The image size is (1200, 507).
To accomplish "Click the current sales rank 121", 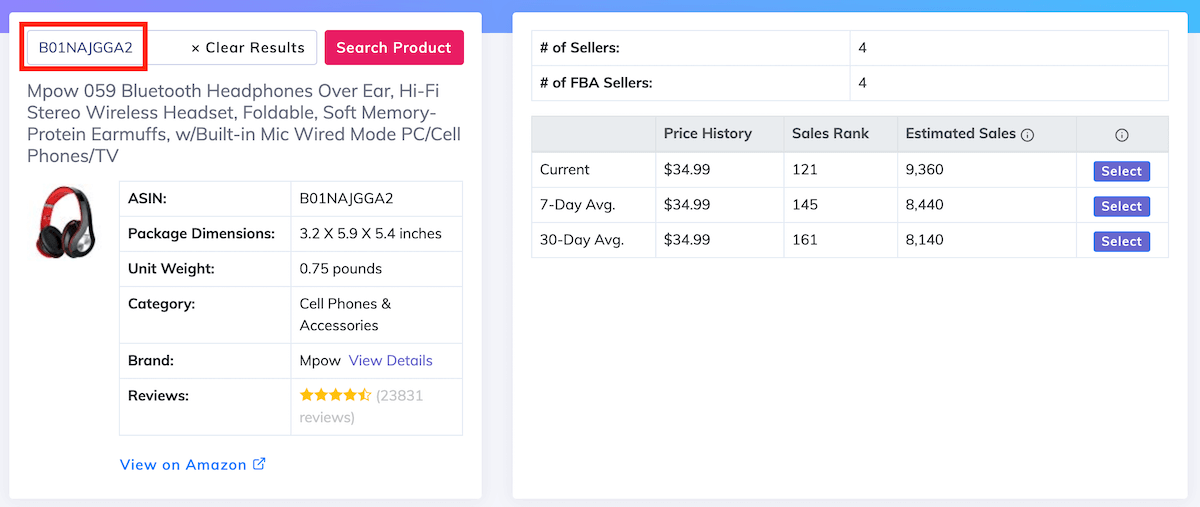I will tap(804, 169).
